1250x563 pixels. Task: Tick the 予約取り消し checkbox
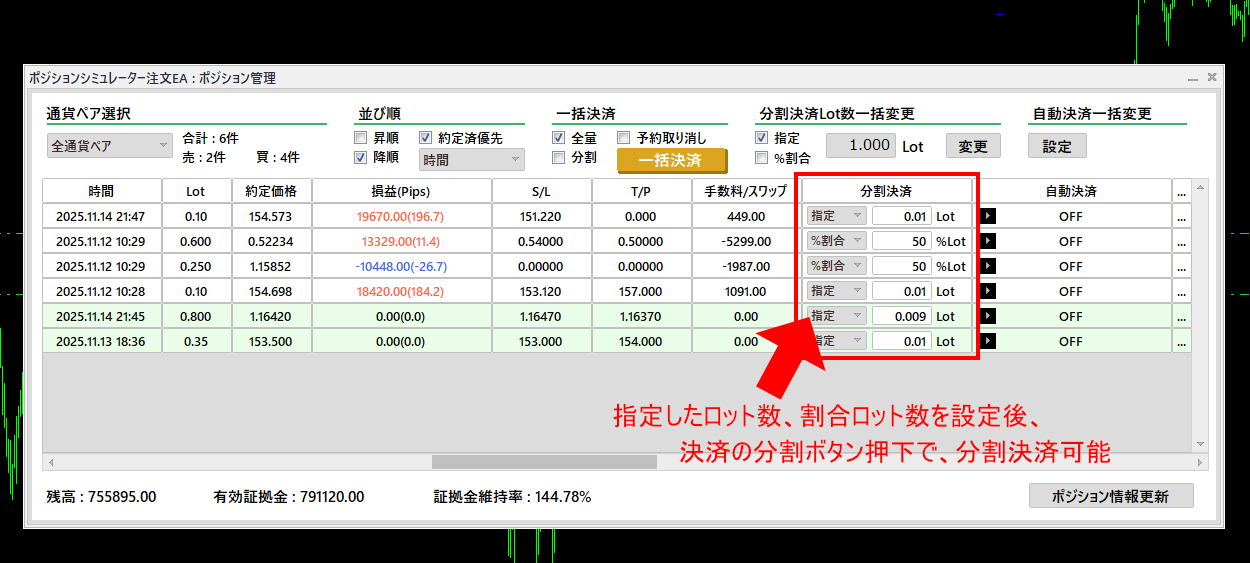624,138
